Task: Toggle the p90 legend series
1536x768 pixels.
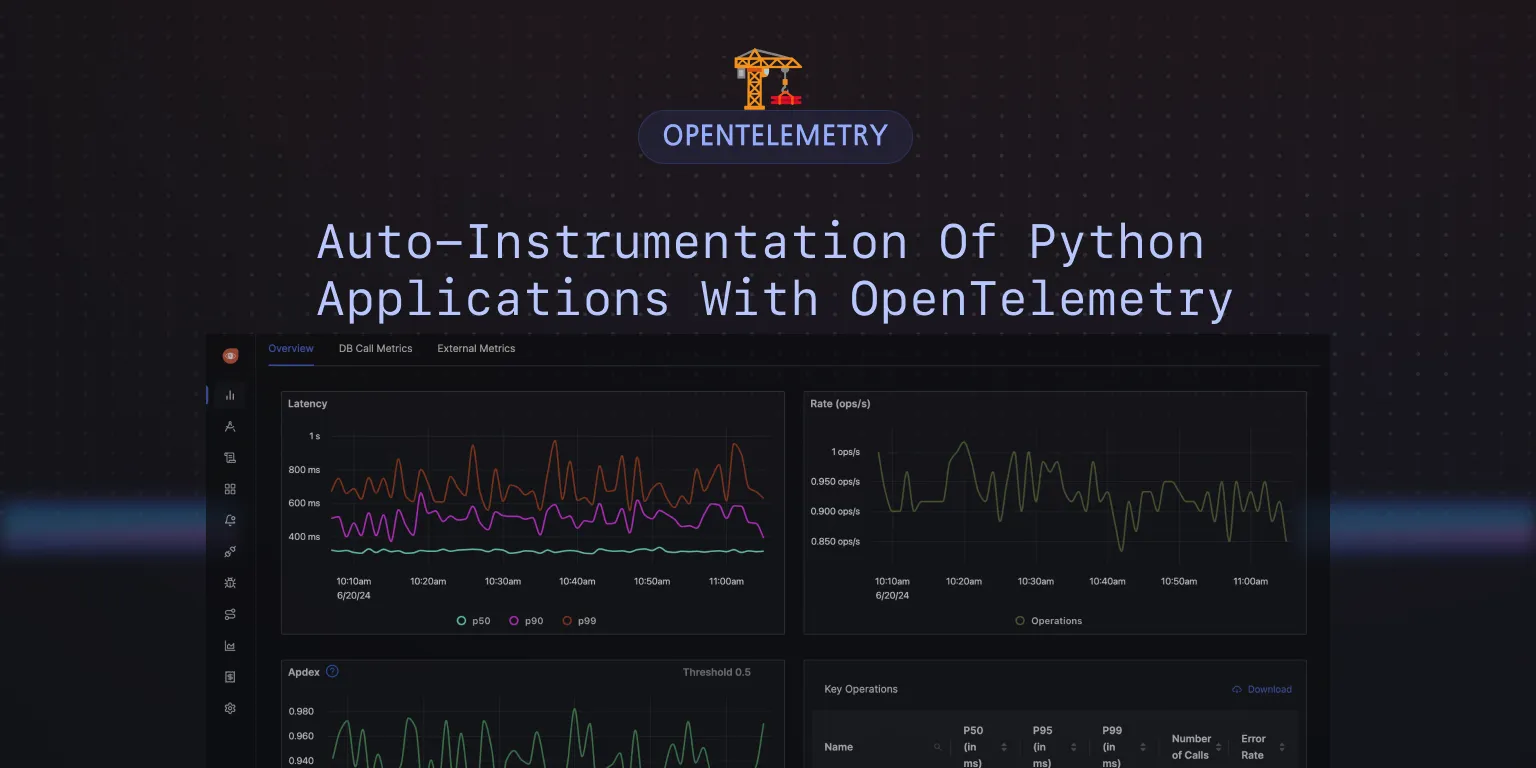Action: pyautogui.click(x=526, y=621)
